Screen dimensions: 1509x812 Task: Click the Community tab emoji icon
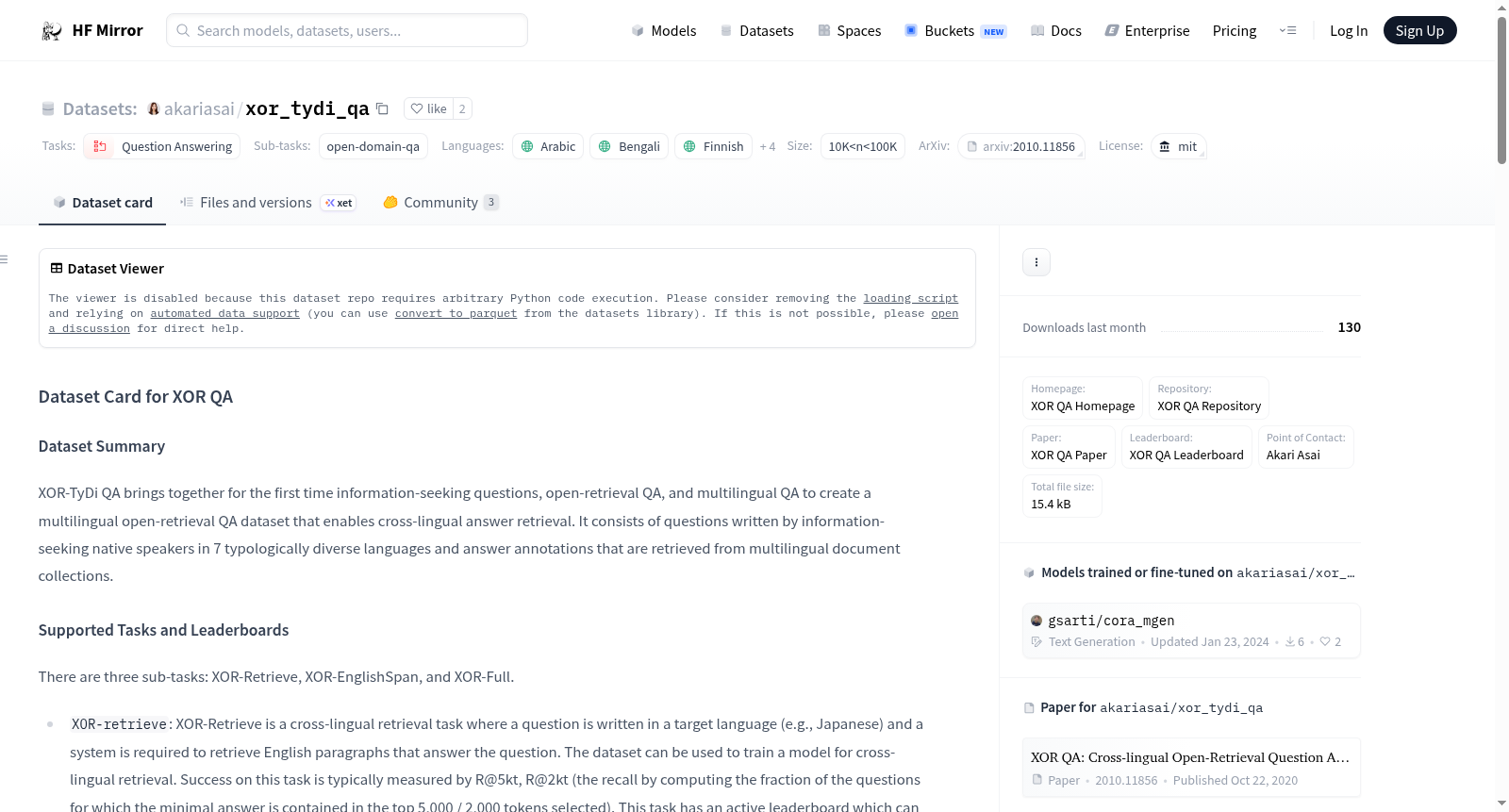390,203
